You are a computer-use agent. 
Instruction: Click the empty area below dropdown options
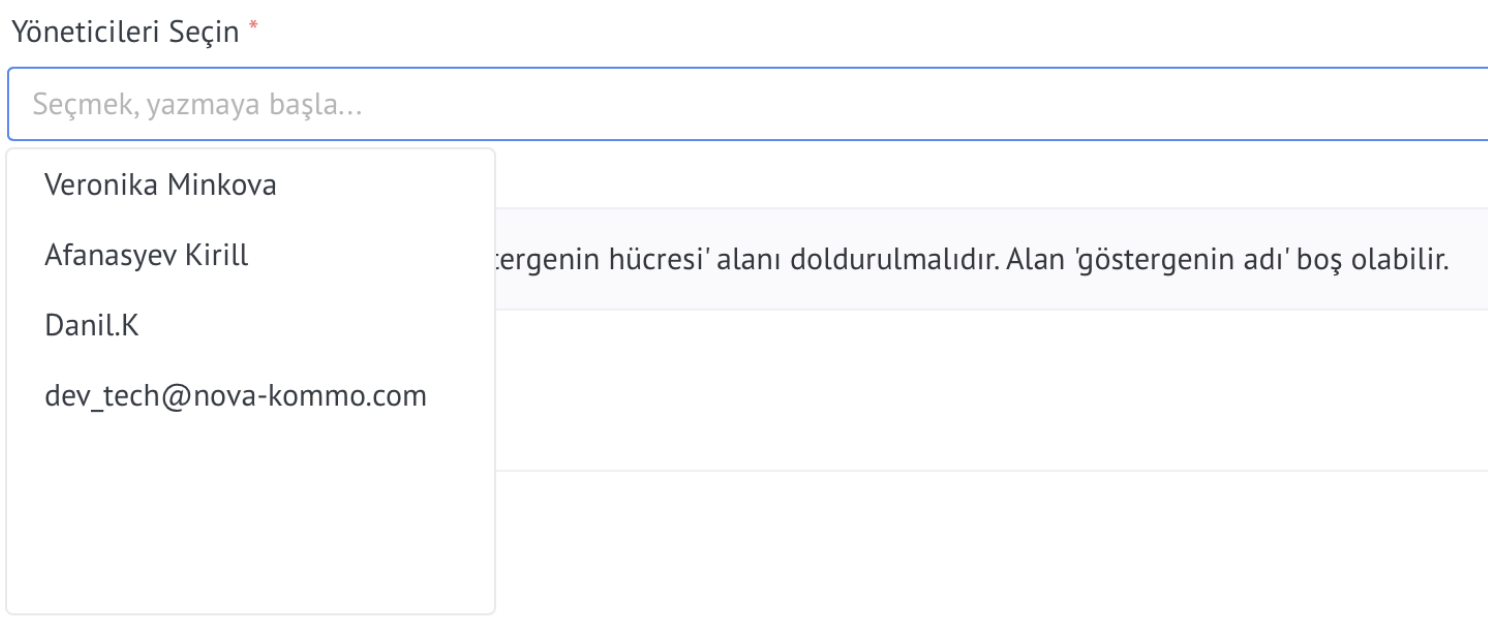click(250, 520)
